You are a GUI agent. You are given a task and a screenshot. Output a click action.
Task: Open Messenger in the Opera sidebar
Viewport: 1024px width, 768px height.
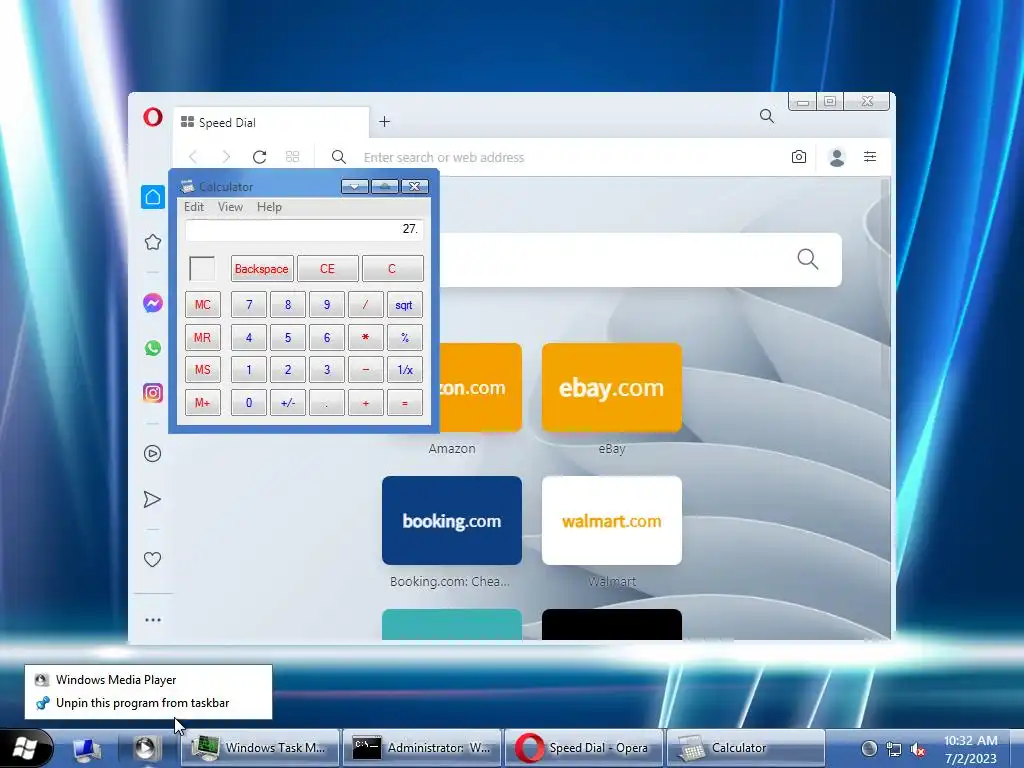pos(153,303)
